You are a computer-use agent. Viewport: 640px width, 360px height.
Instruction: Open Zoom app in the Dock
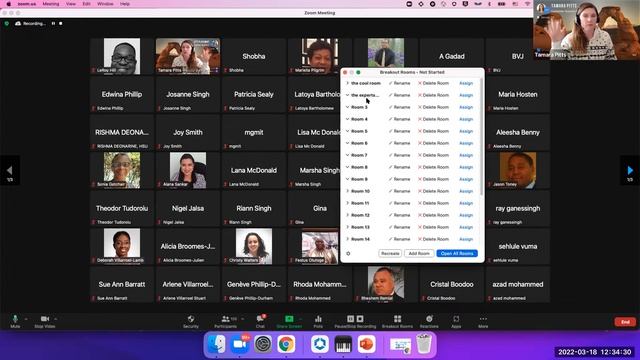tap(239, 344)
